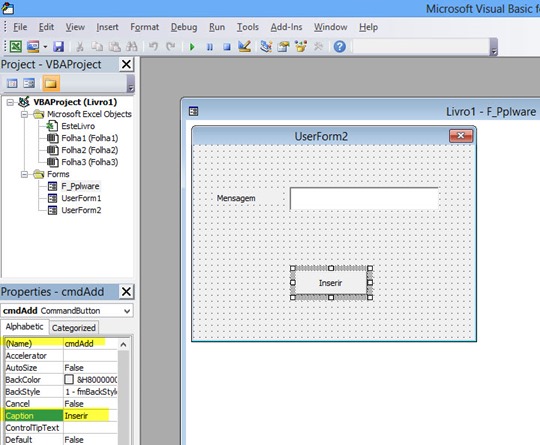Click the Save icon in toolbar
The image size is (540, 445).
point(59,46)
